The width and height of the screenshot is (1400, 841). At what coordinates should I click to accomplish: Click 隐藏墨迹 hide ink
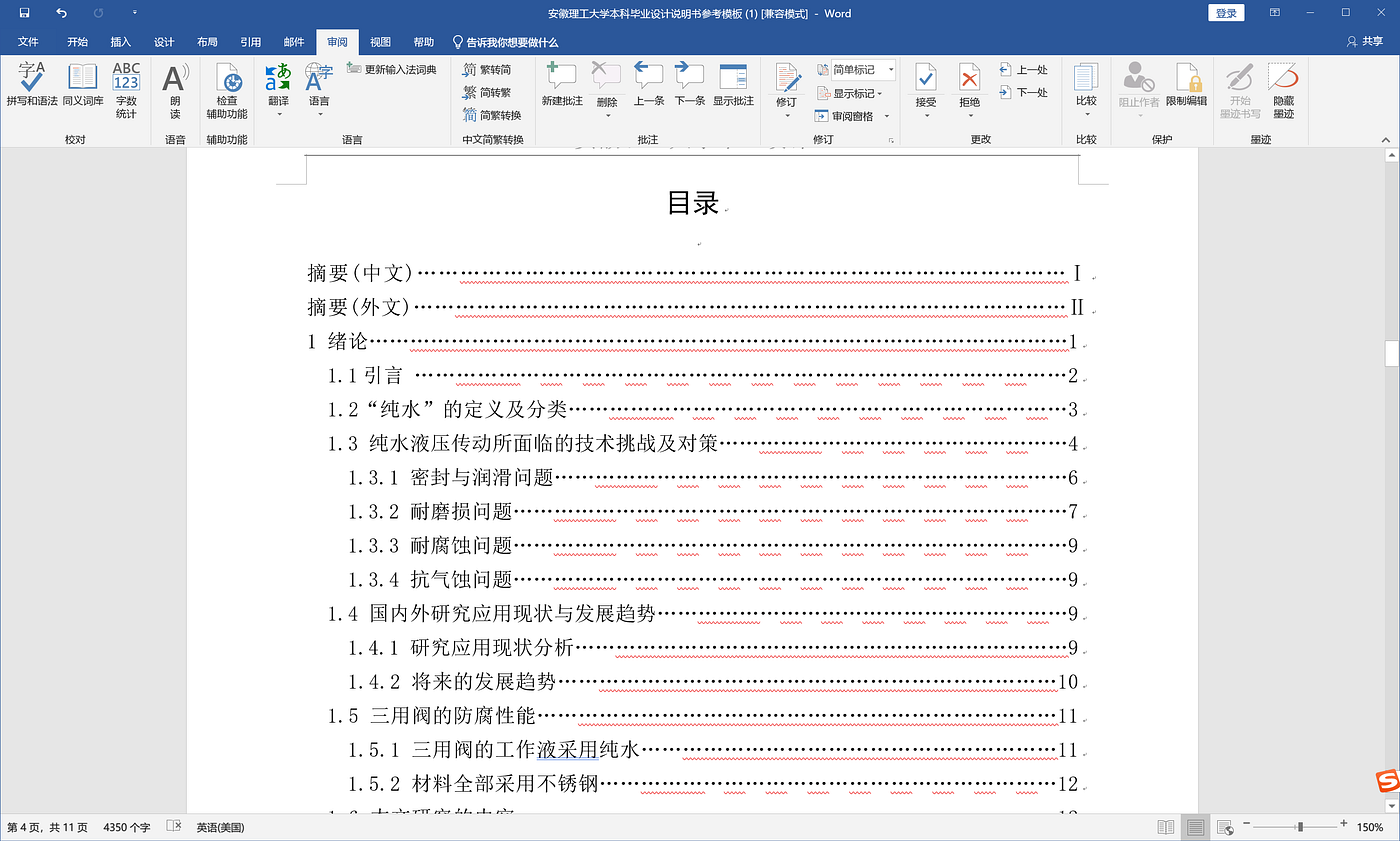pos(1283,91)
